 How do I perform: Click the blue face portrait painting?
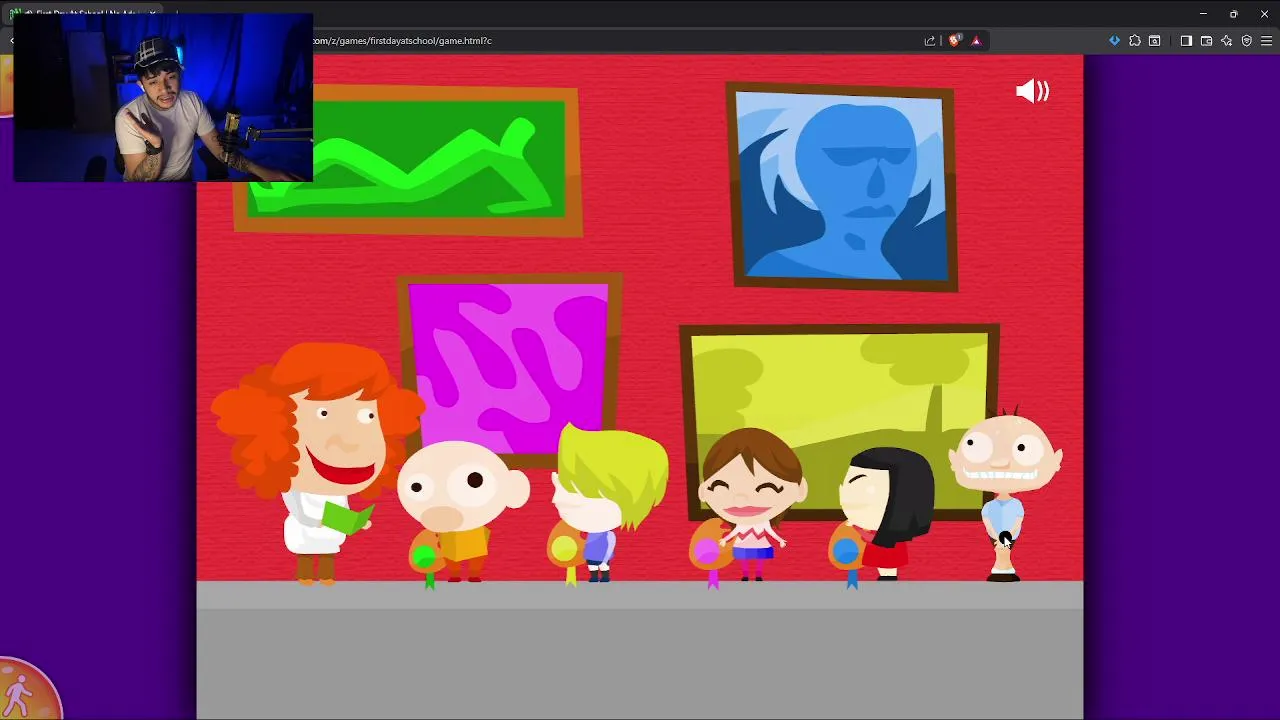coord(841,187)
